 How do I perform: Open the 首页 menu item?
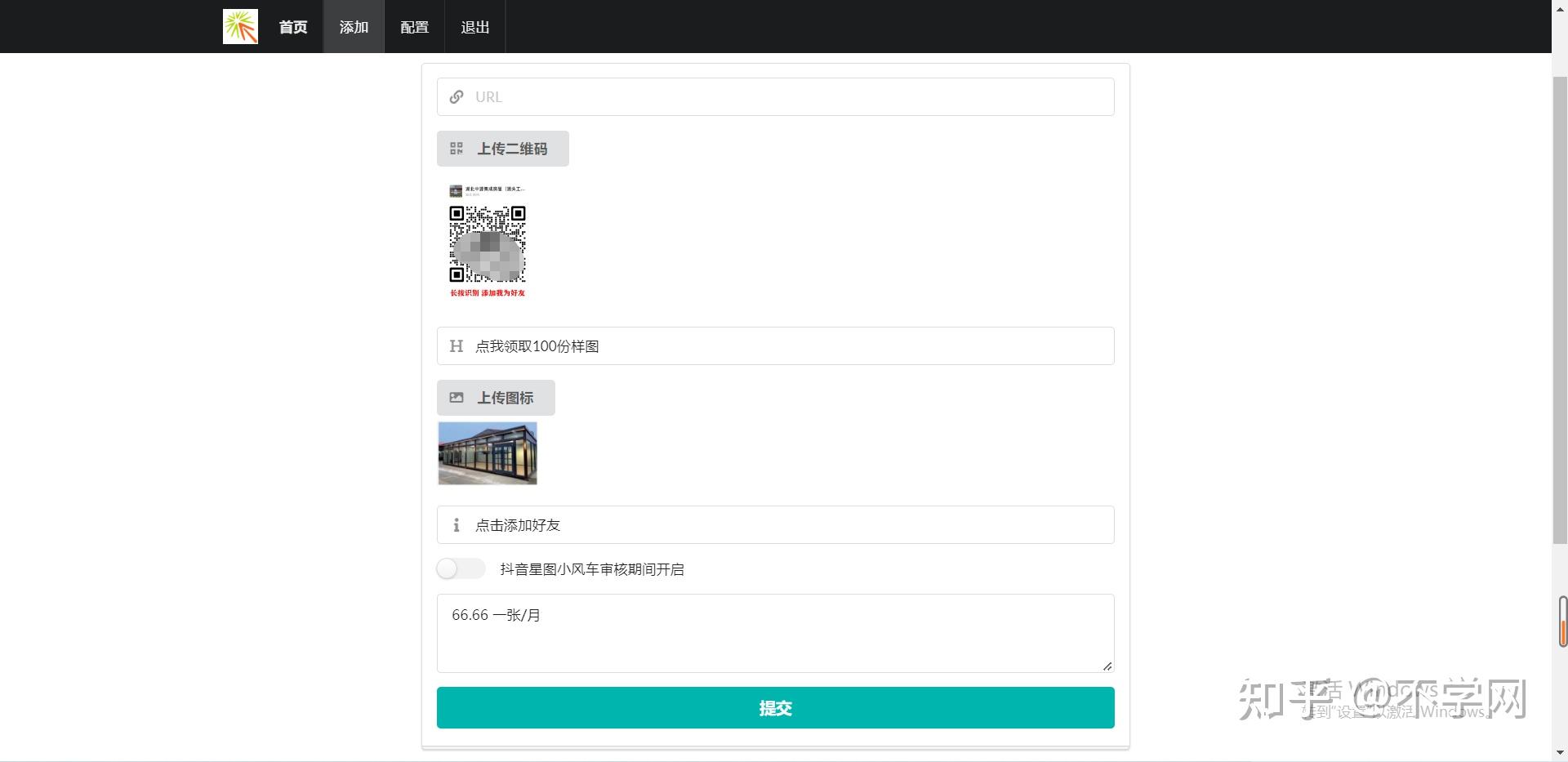coord(292,26)
